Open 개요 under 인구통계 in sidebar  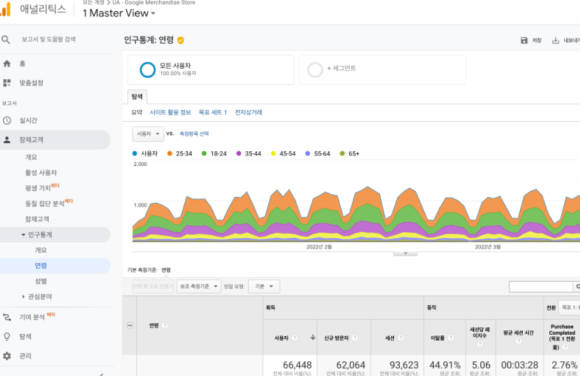click(x=41, y=250)
